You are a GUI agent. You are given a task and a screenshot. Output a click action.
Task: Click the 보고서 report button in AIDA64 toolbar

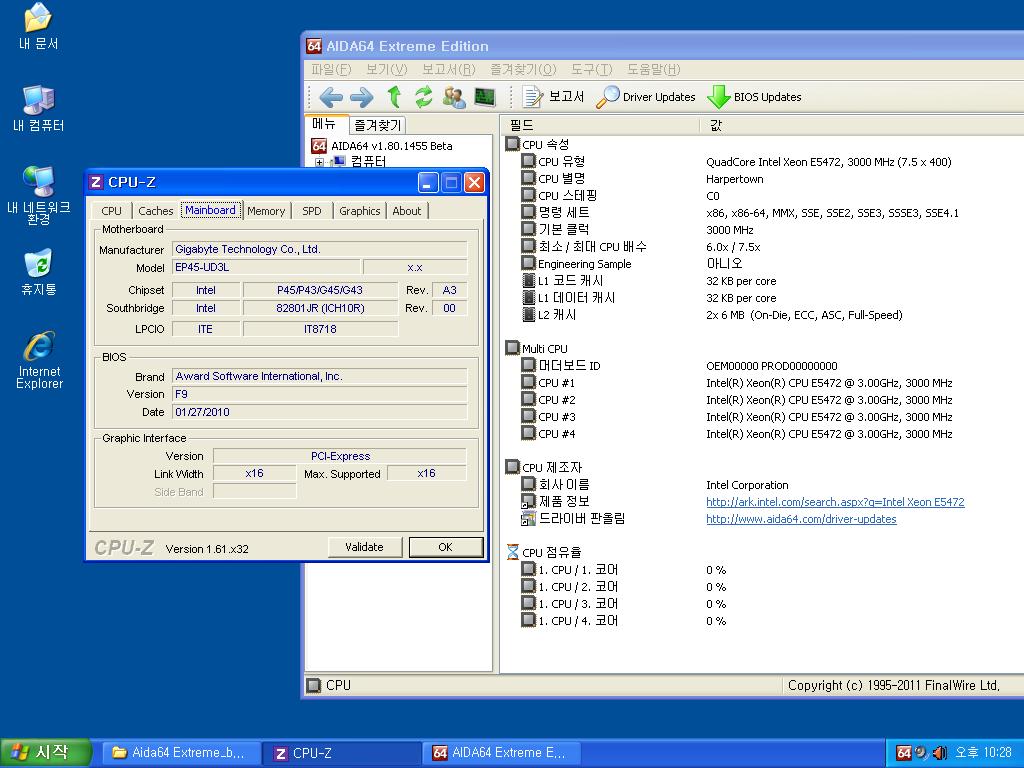tap(552, 97)
